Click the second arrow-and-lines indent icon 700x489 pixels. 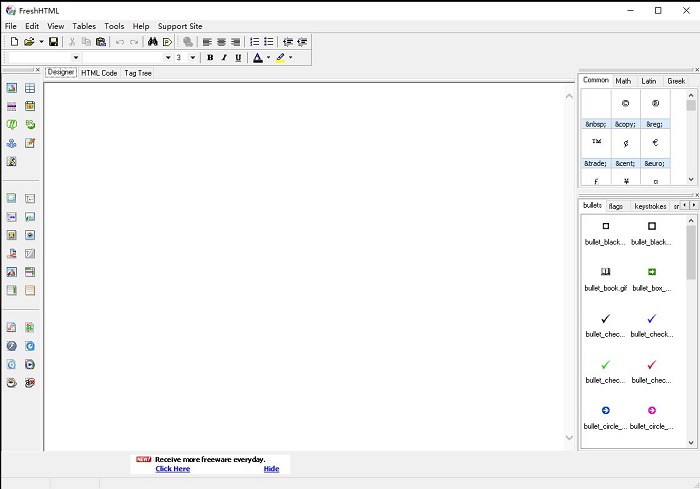[x=302, y=42]
